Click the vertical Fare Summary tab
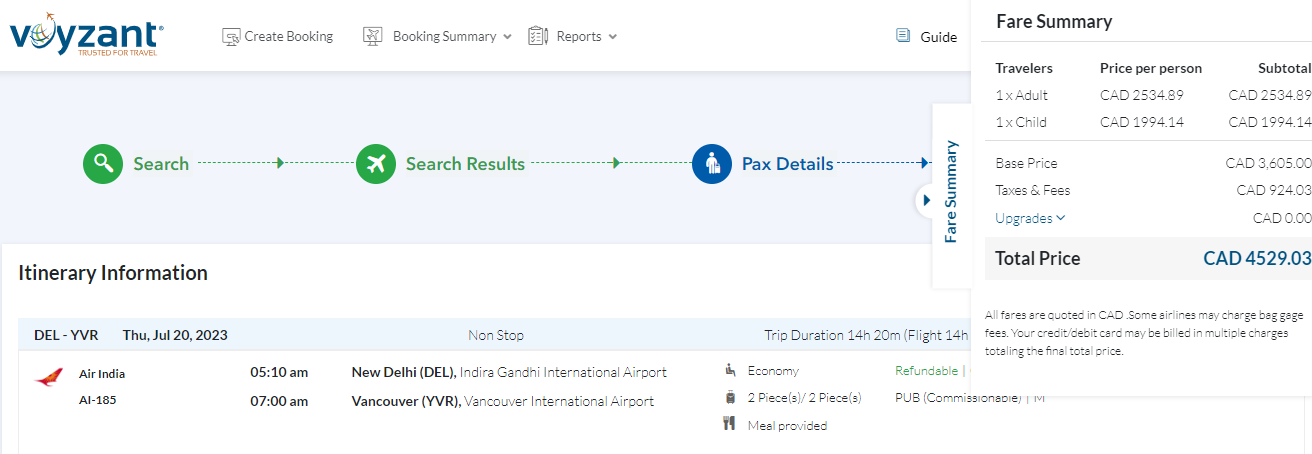Viewport: 1312px width, 454px height. point(951,191)
